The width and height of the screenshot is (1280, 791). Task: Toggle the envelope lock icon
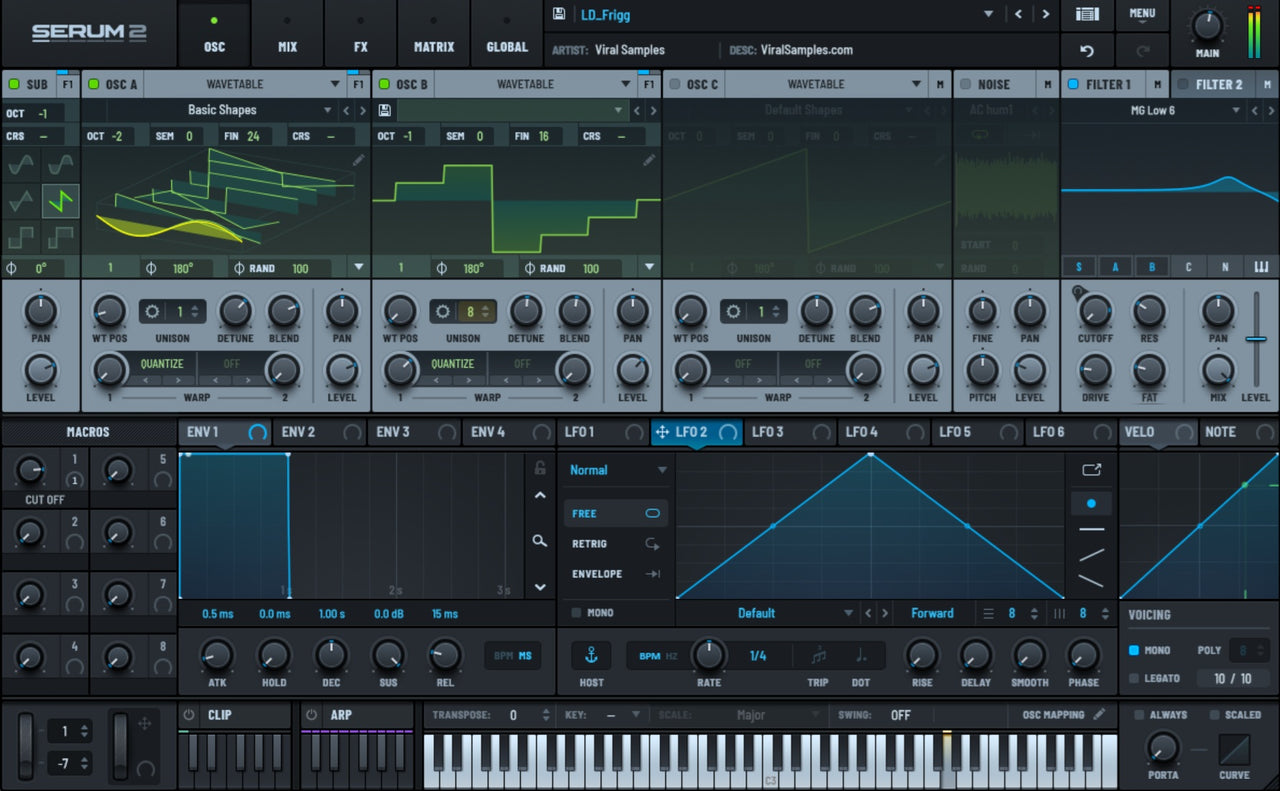pyautogui.click(x=540, y=468)
